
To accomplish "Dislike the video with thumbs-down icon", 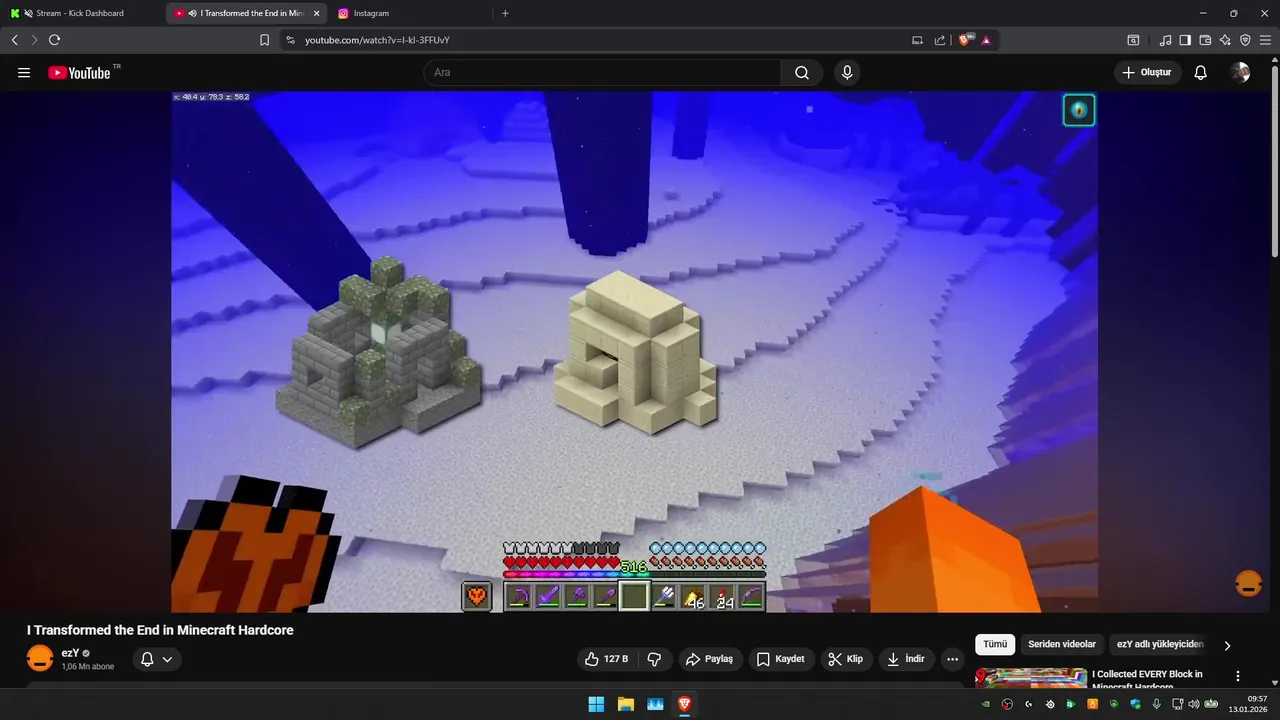I will click(x=655, y=659).
